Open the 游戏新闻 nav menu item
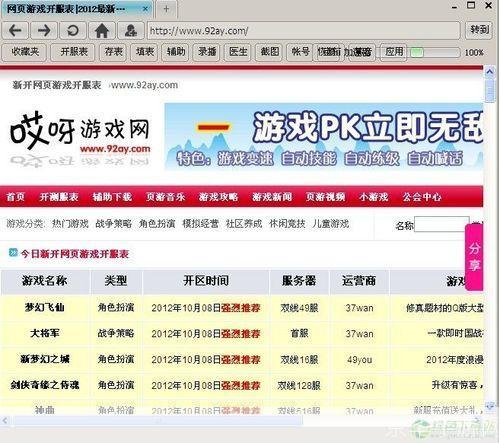The image size is (500, 443). point(272,197)
